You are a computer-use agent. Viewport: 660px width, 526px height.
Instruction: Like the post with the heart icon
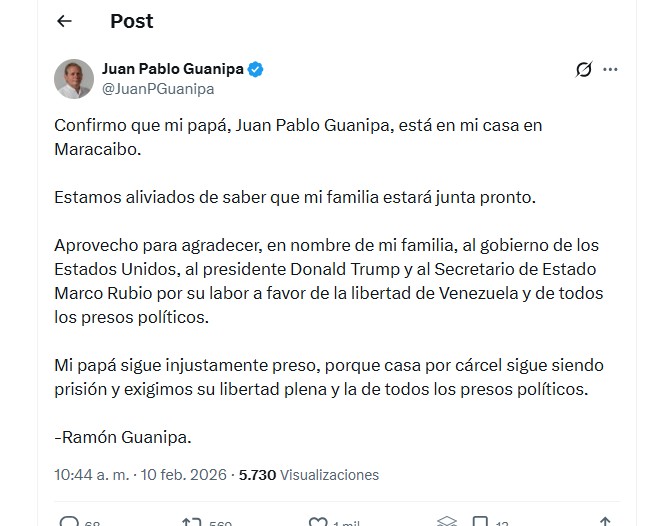[317, 520]
